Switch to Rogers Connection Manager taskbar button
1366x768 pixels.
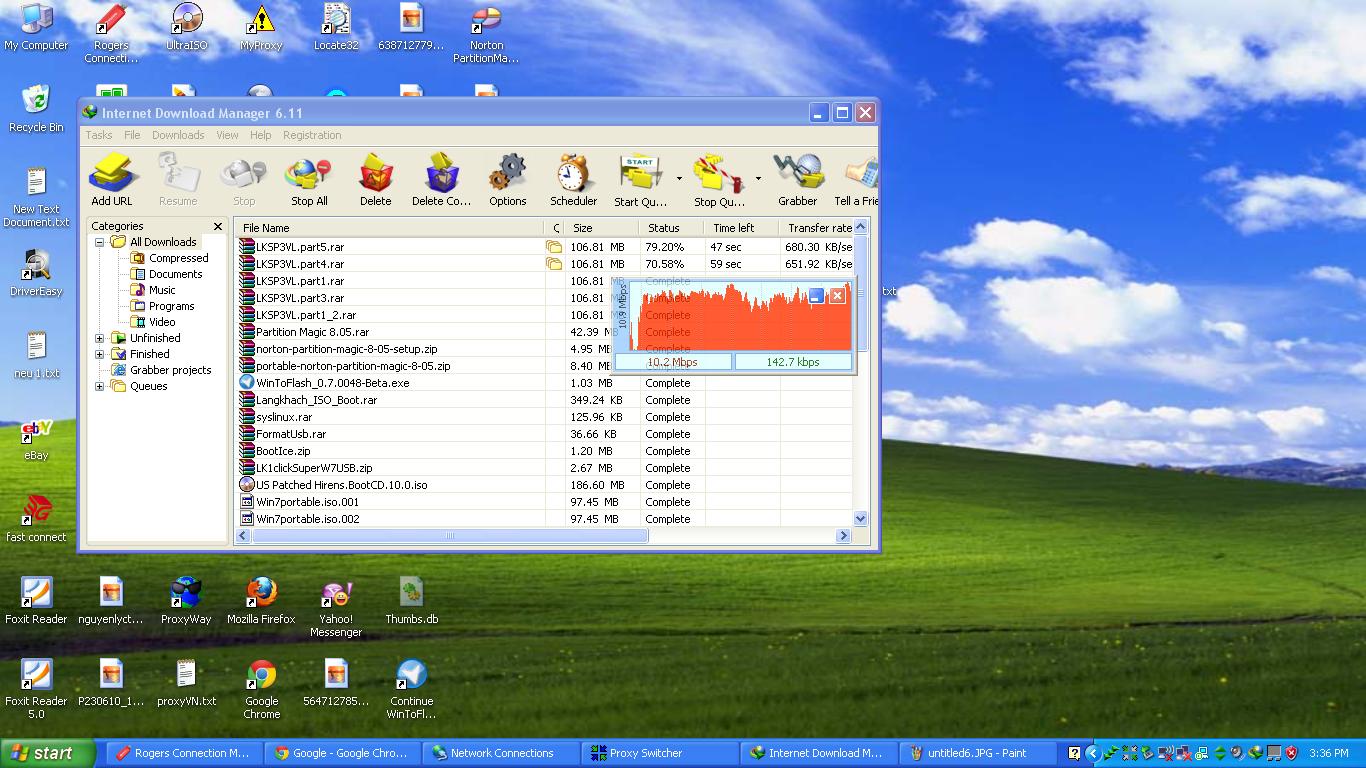[x=183, y=753]
